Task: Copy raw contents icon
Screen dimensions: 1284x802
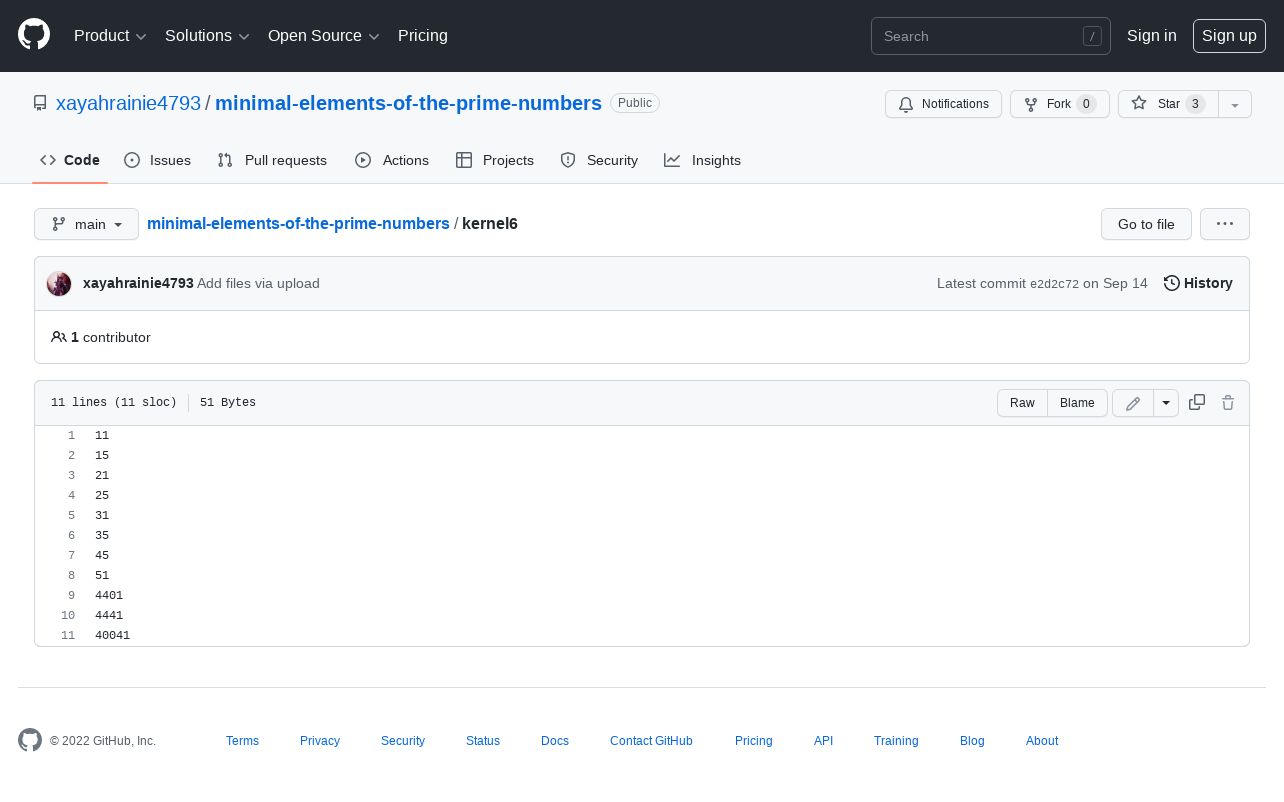Action: click(x=1196, y=402)
